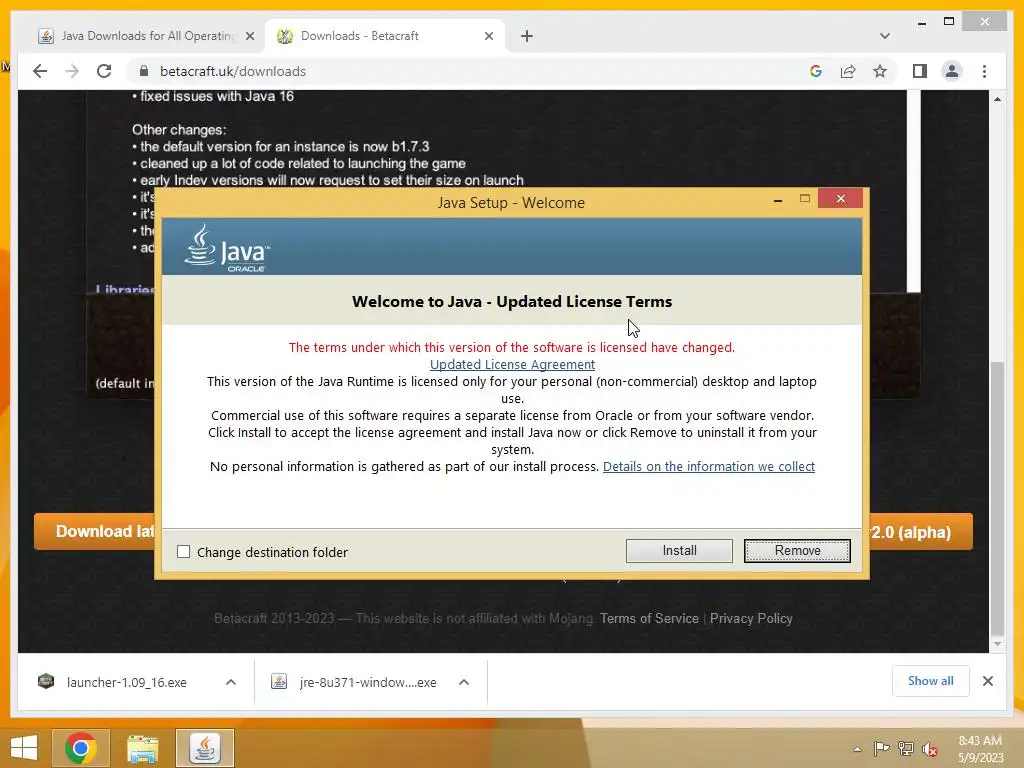Screen dimensions: 1024x768
Task: Open File Explorer from the taskbar
Action: [x=142, y=748]
